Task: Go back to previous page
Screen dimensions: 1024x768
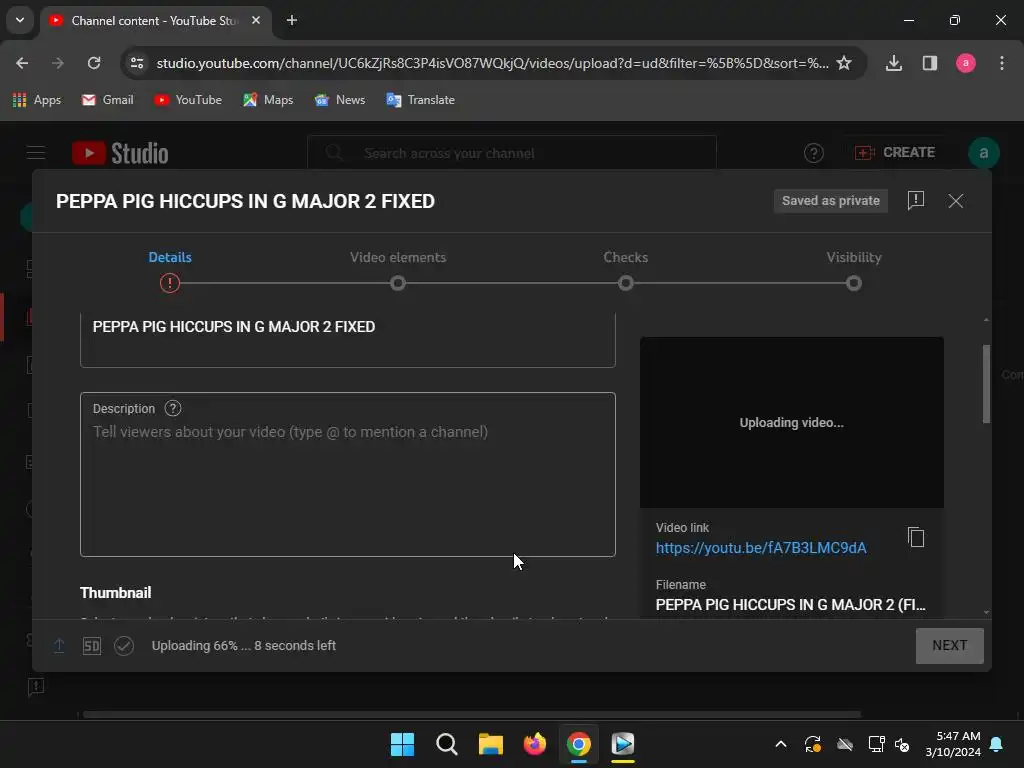Action: (22, 63)
